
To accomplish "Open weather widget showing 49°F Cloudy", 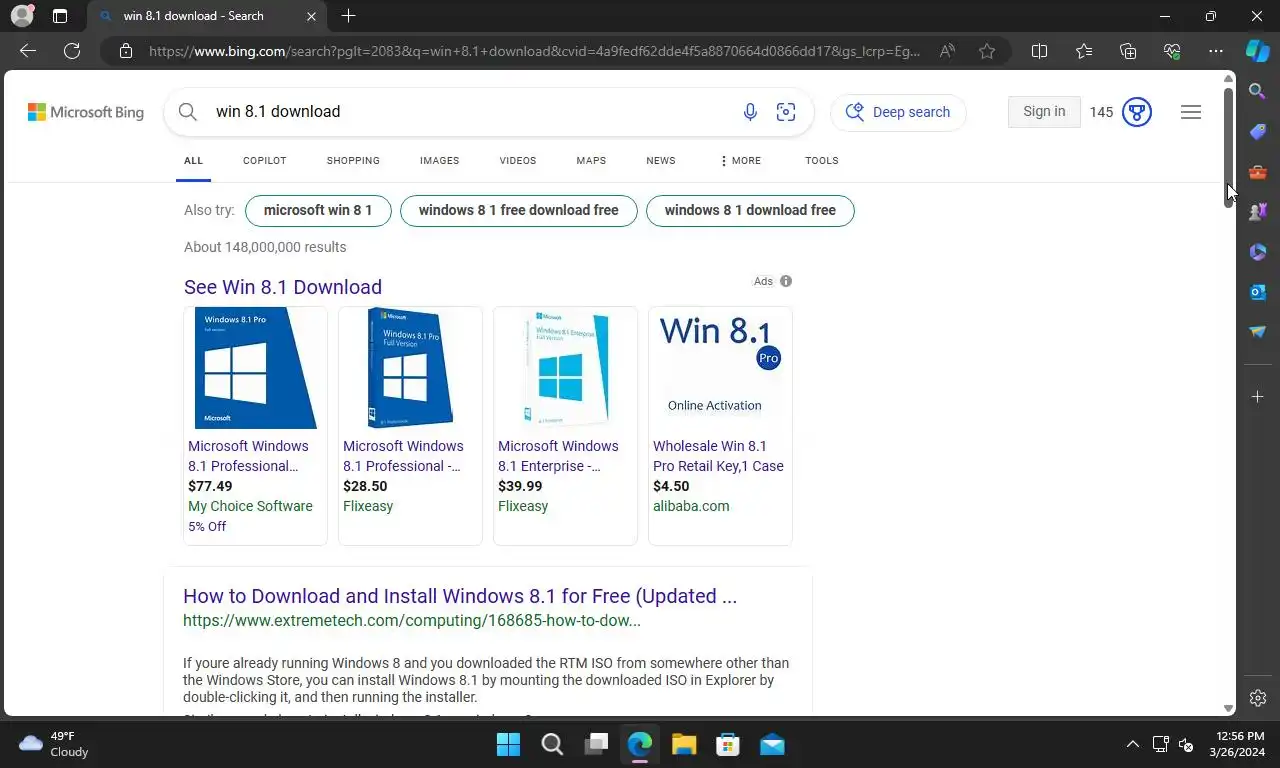I will (54, 744).
